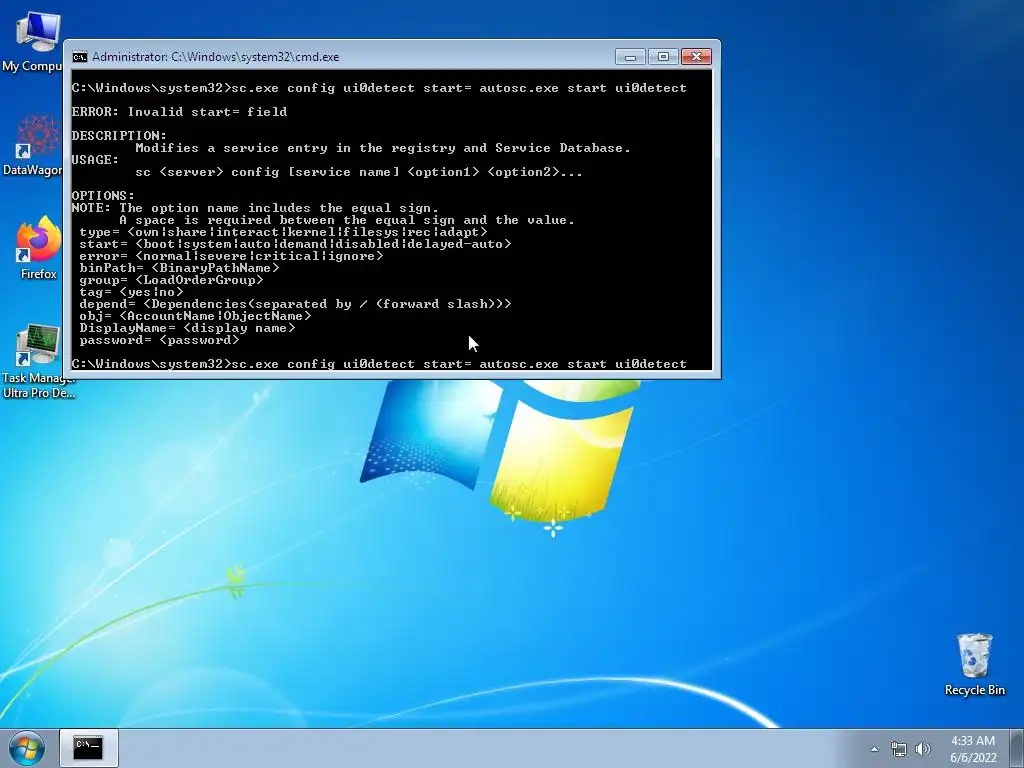Open the network status tray icon
Viewport: 1024px width, 768px height.
(899, 749)
